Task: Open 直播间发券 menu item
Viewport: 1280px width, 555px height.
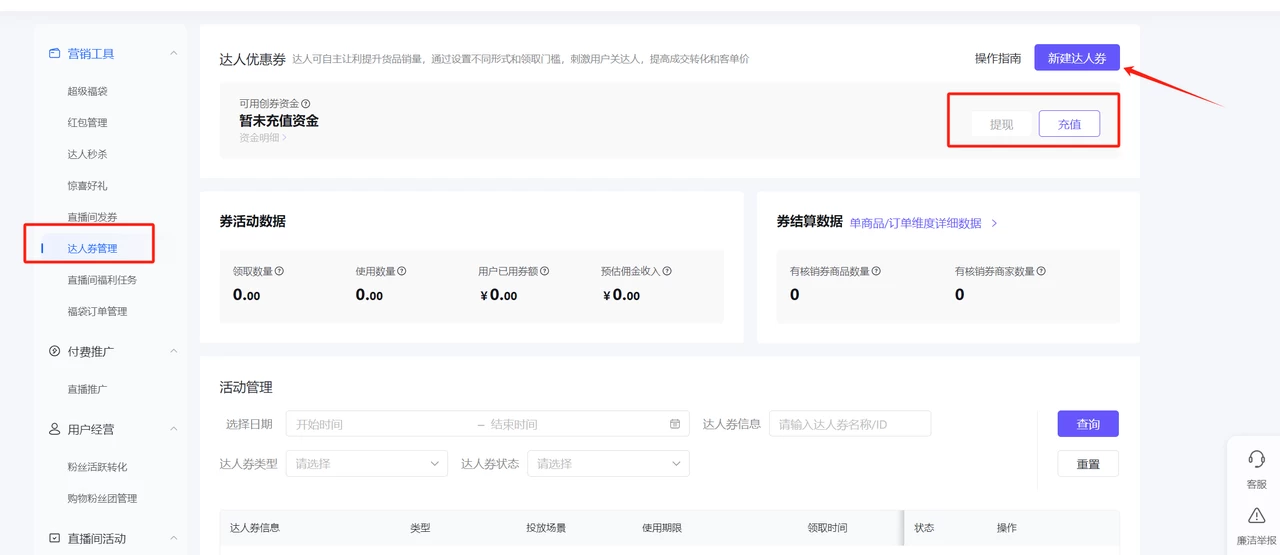Action: (x=92, y=217)
